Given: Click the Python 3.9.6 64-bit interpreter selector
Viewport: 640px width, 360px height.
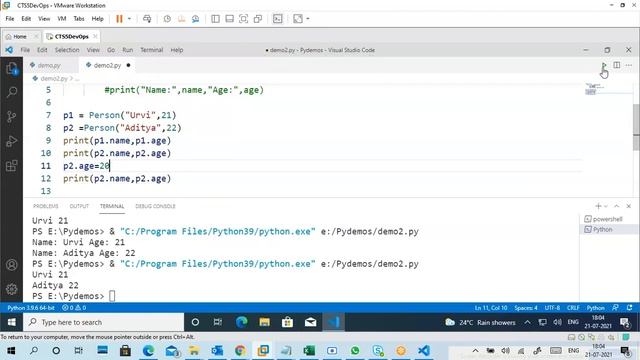Looking at the screenshot, I should pyautogui.click(x=31, y=308).
